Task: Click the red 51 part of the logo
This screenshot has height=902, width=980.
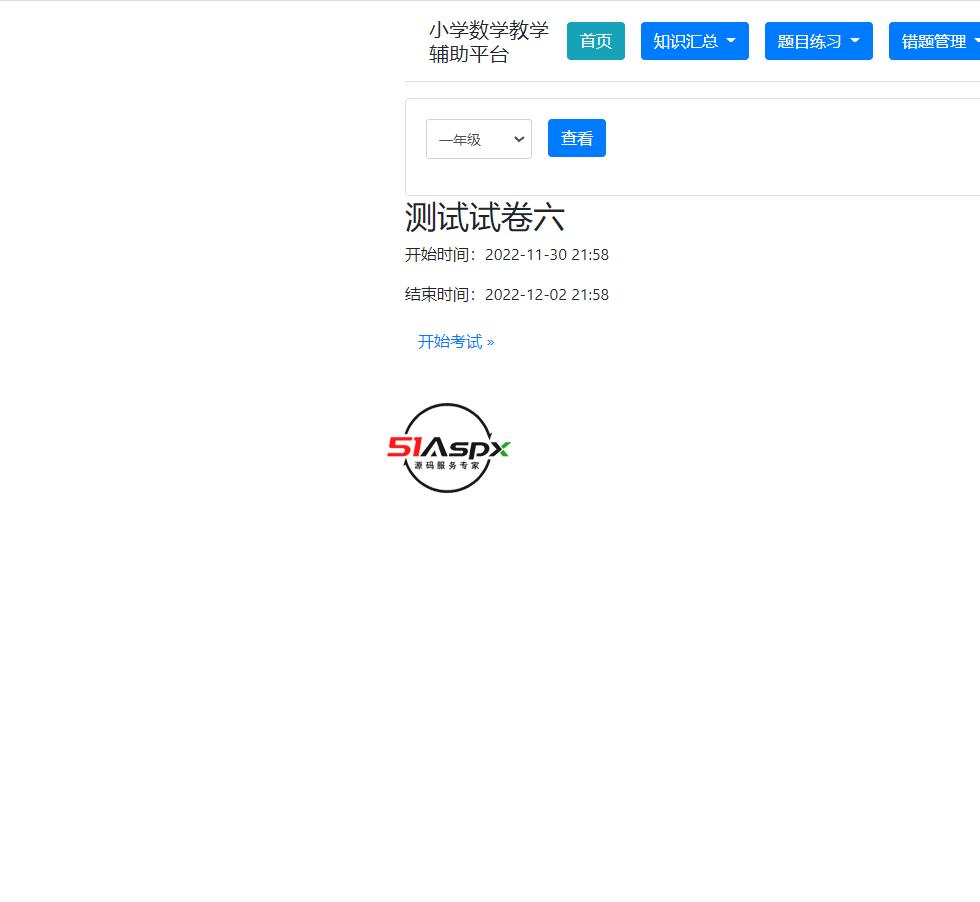Action: 403,448
